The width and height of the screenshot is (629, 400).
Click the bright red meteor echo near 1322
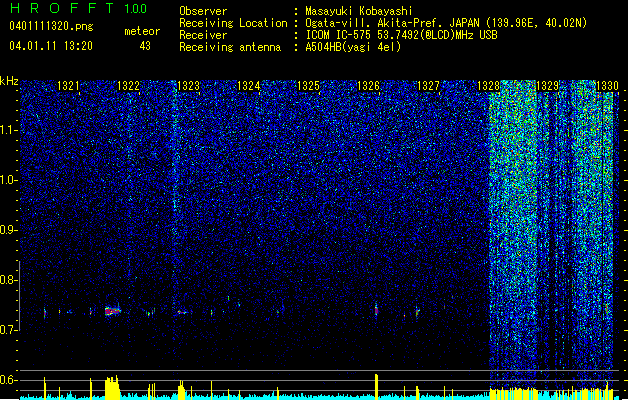pyautogui.click(x=113, y=311)
